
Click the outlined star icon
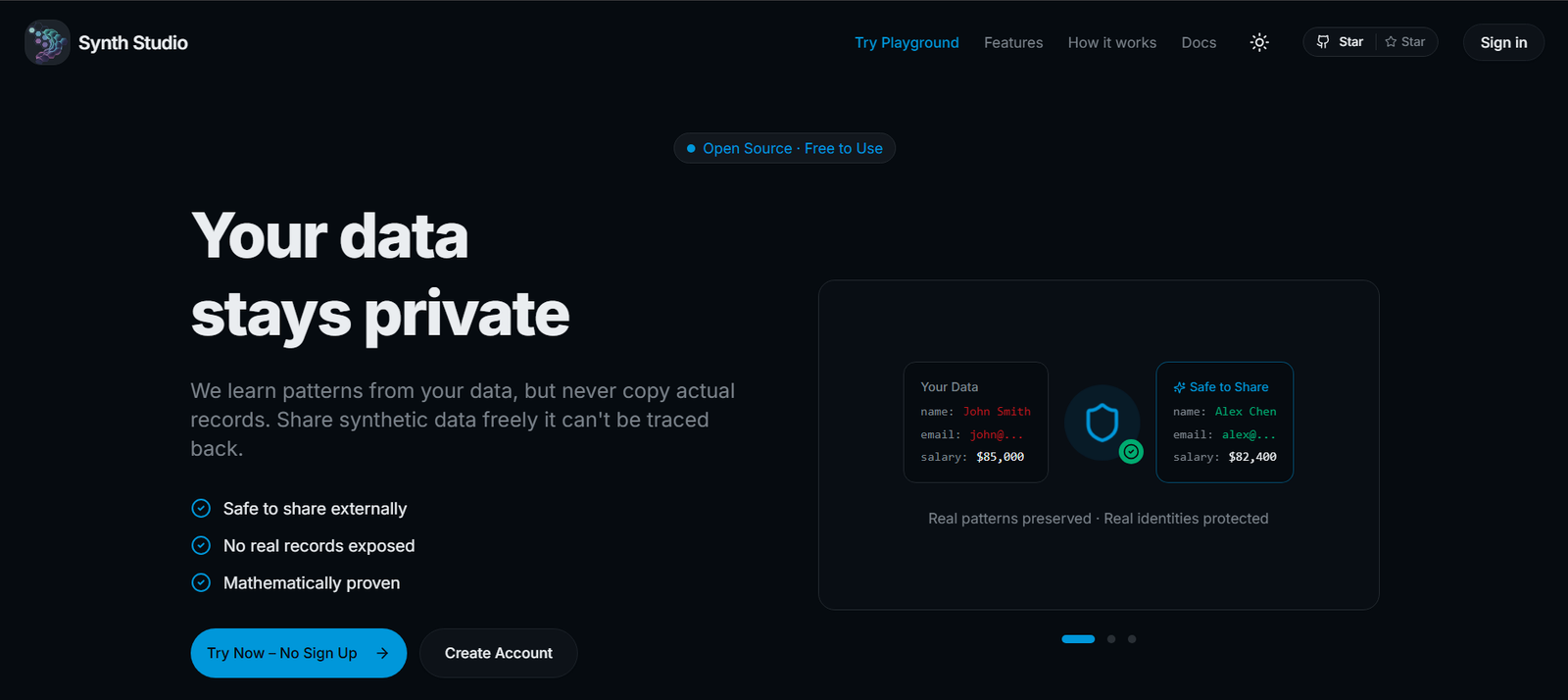point(1391,42)
